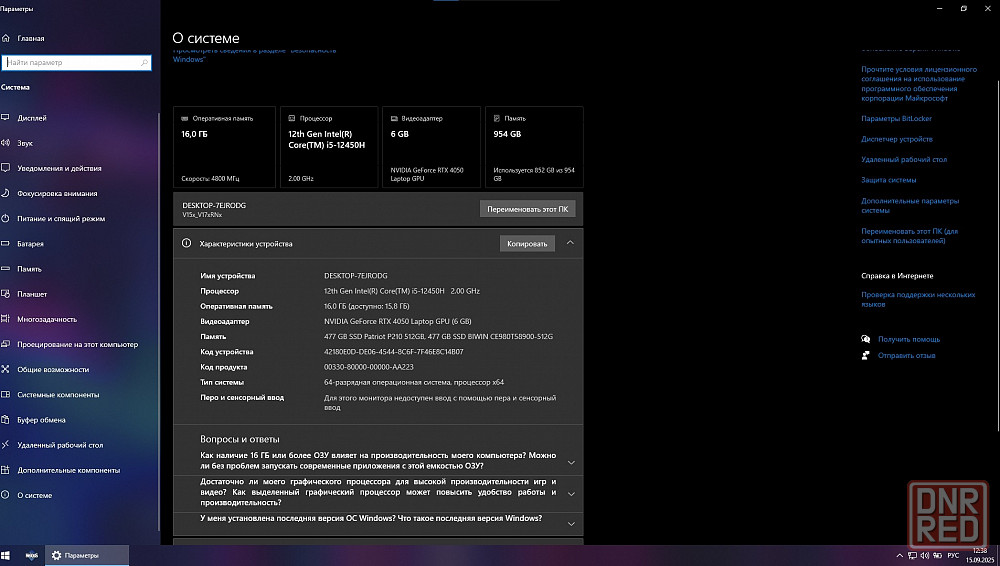Click the Get help (Получить помощь) icon
Viewport: 1000px width, 566px height.
[866, 339]
